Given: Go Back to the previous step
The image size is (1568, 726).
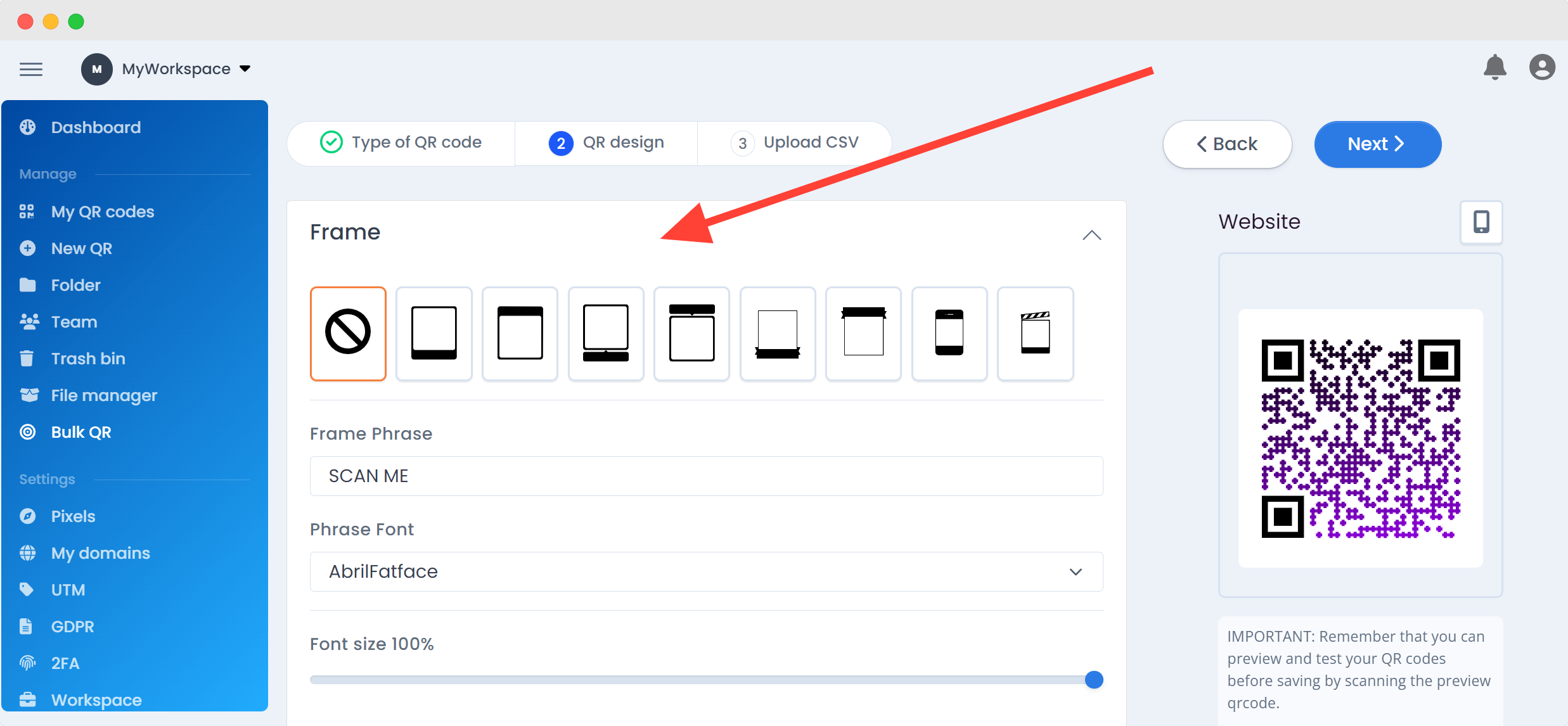Looking at the screenshot, I should pyautogui.click(x=1227, y=144).
